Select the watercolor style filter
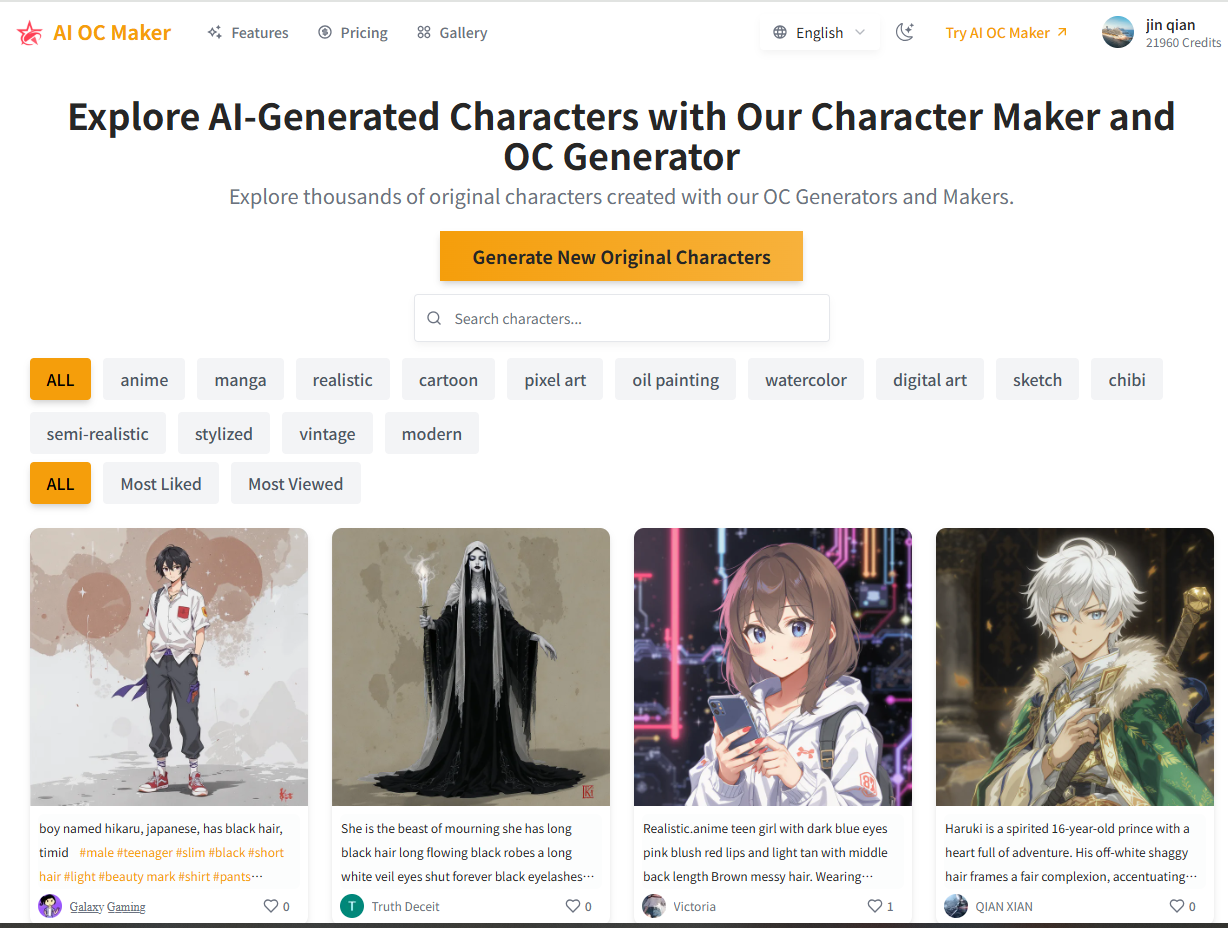The image size is (1228, 928). [x=806, y=380]
